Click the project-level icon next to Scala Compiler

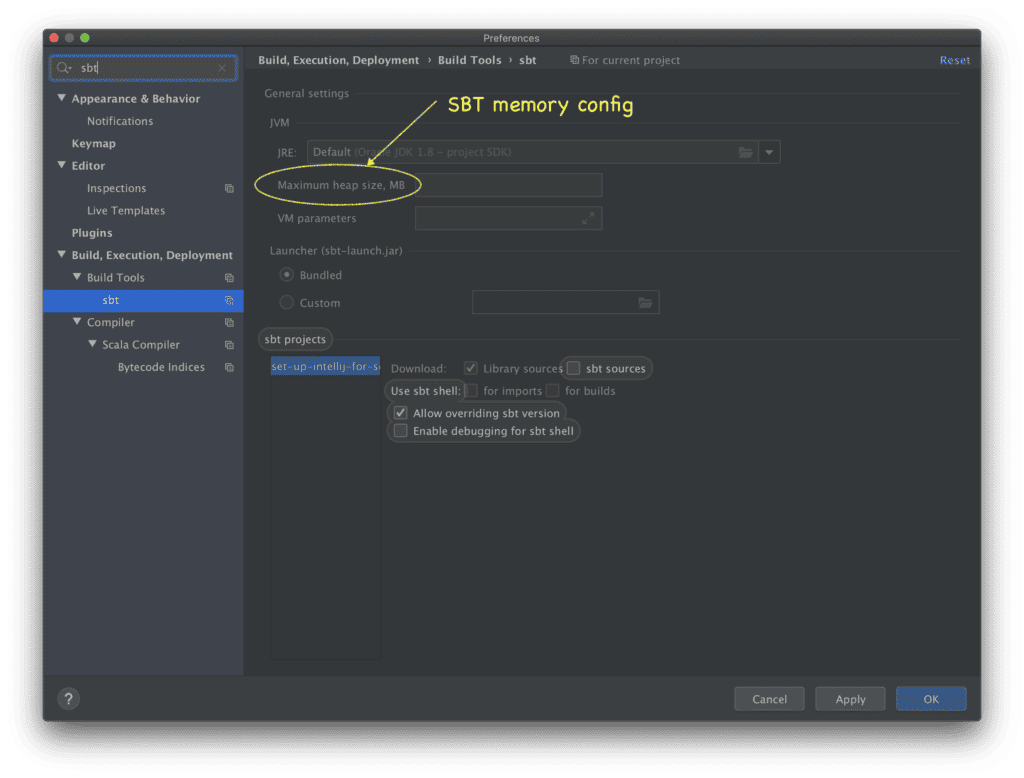(229, 345)
